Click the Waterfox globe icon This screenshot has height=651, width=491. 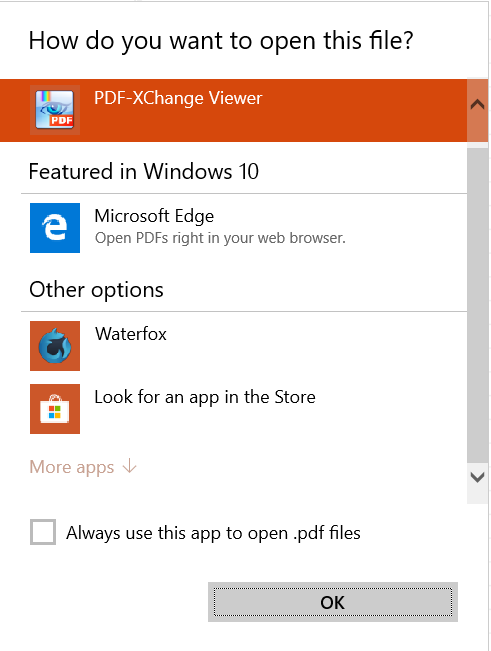tap(55, 346)
